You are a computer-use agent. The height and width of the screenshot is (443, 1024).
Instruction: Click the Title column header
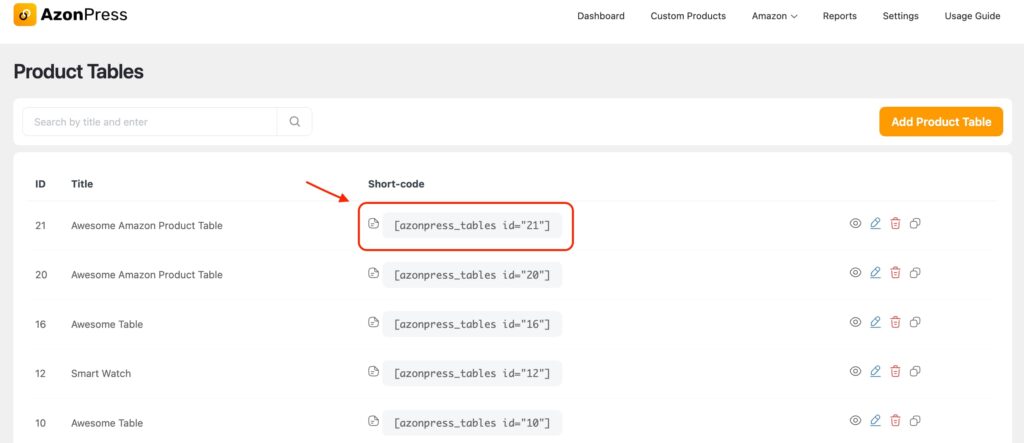(82, 184)
